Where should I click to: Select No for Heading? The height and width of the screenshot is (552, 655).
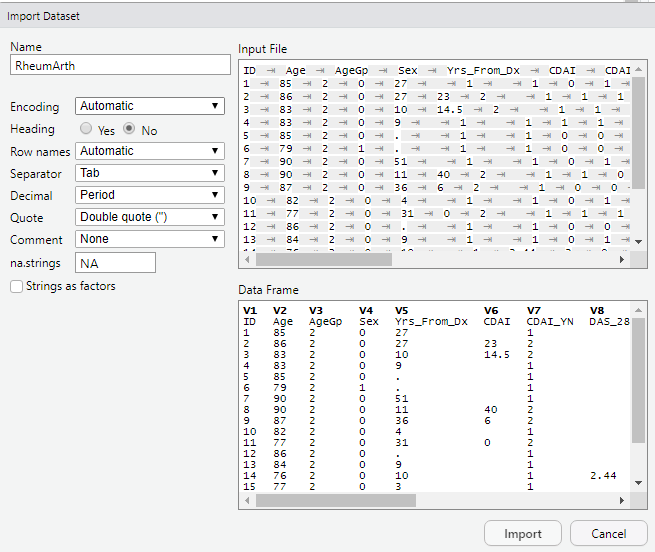pos(130,130)
